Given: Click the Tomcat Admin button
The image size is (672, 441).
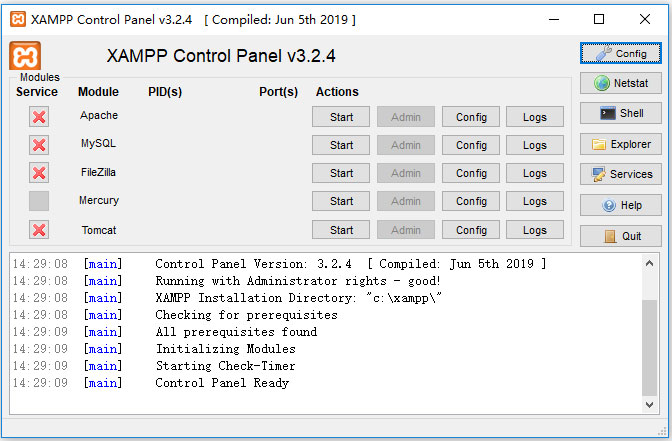Looking at the screenshot, I should point(406,230).
